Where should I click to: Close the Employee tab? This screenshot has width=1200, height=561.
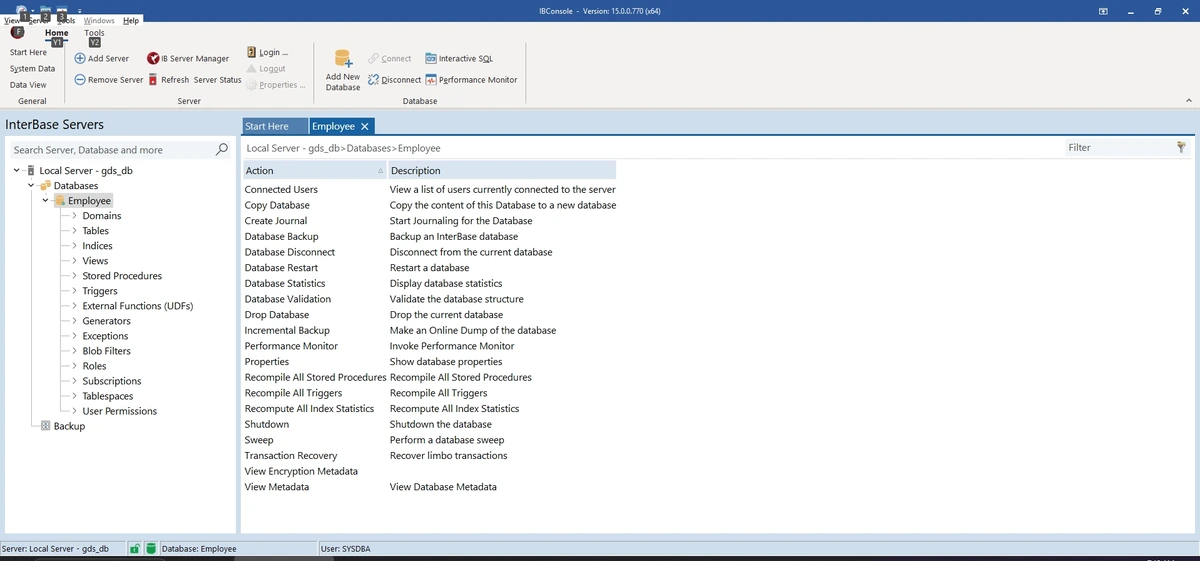pyautogui.click(x=365, y=126)
